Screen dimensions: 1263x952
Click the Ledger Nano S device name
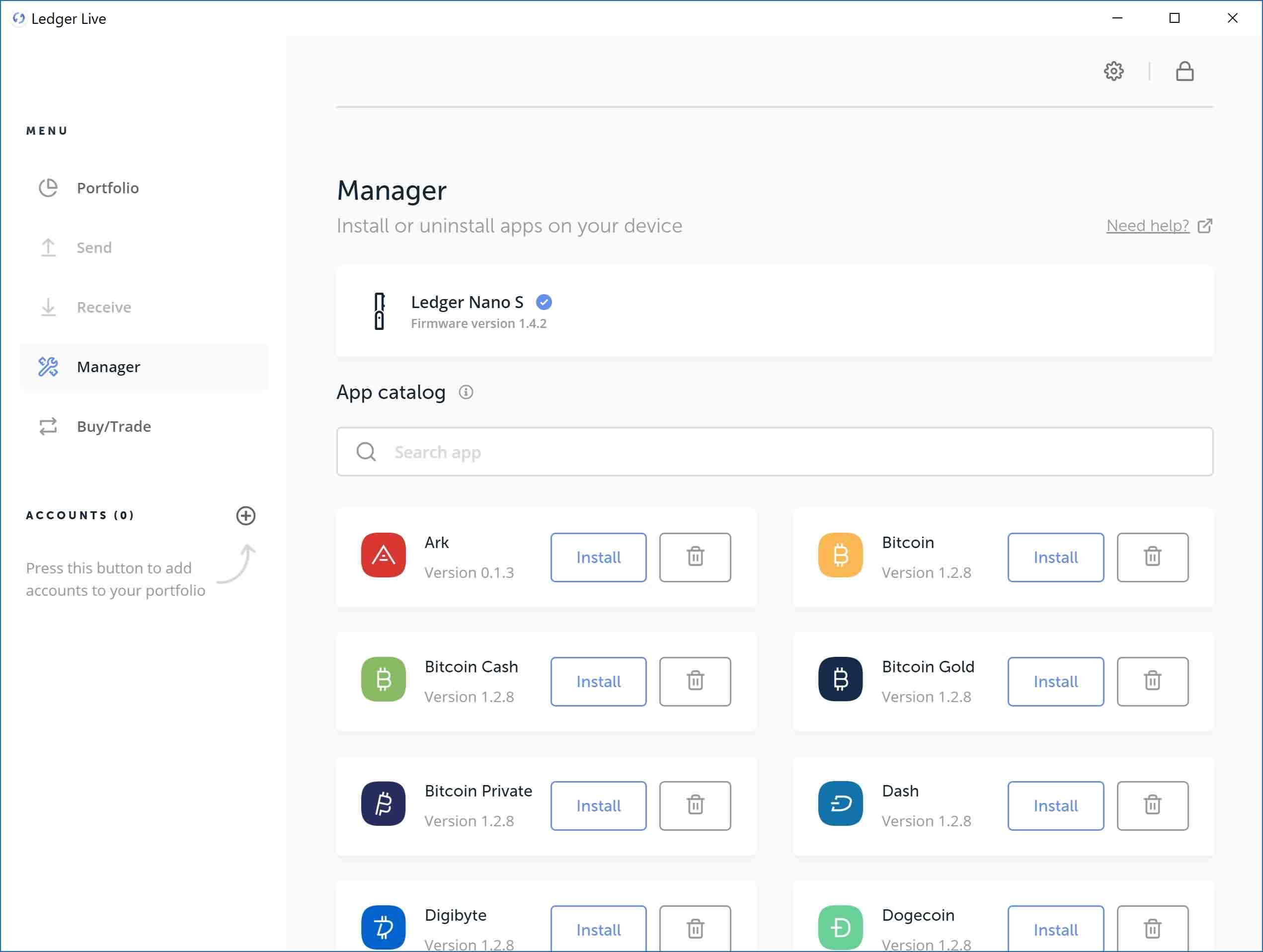tap(467, 302)
